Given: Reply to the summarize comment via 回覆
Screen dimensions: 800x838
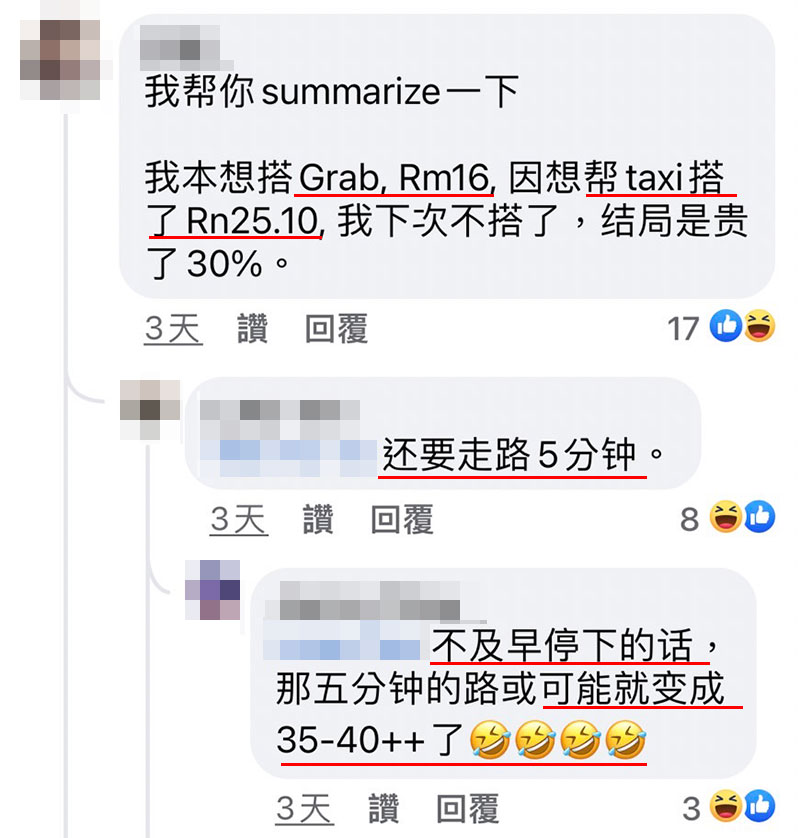Looking at the screenshot, I should coord(336,328).
